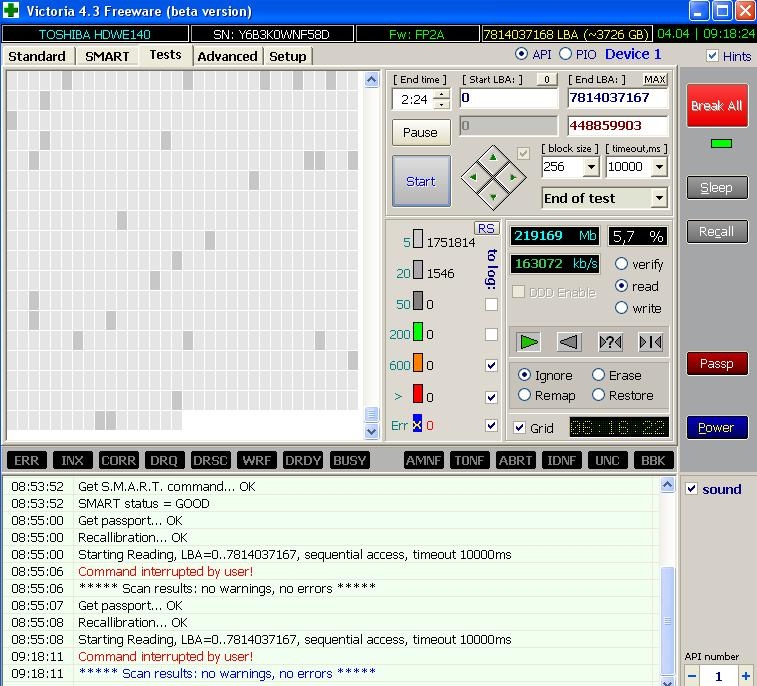This screenshot has height=686, width=757.
Task: Click the Start scan button
Action: 421,182
